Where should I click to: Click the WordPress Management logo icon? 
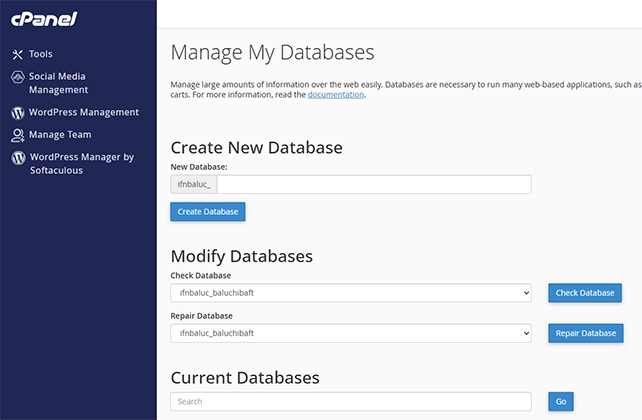coord(18,113)
